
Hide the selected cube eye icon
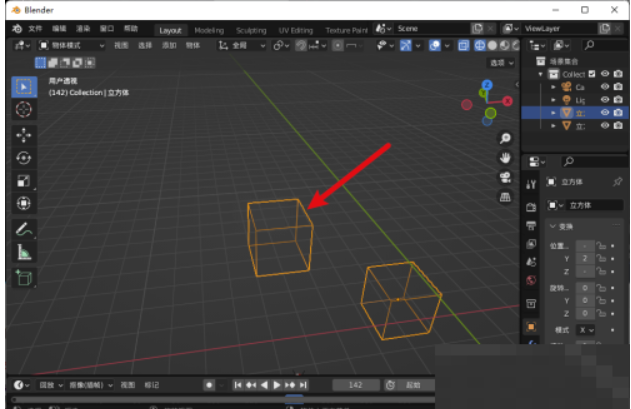[x=605, y=113]
